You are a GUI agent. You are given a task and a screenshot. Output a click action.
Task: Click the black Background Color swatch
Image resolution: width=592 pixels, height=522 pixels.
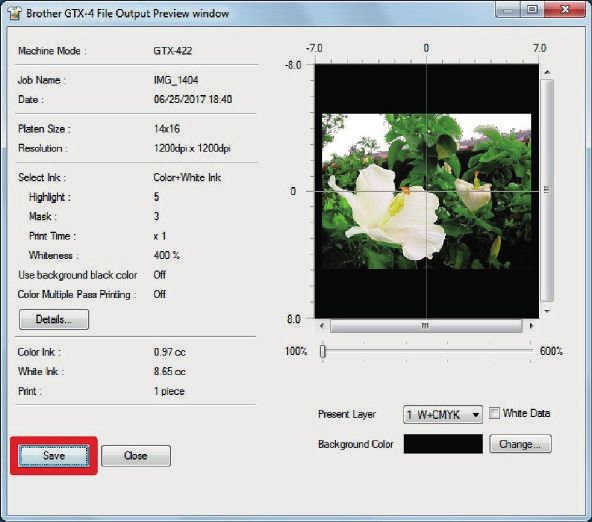(443, 444)
